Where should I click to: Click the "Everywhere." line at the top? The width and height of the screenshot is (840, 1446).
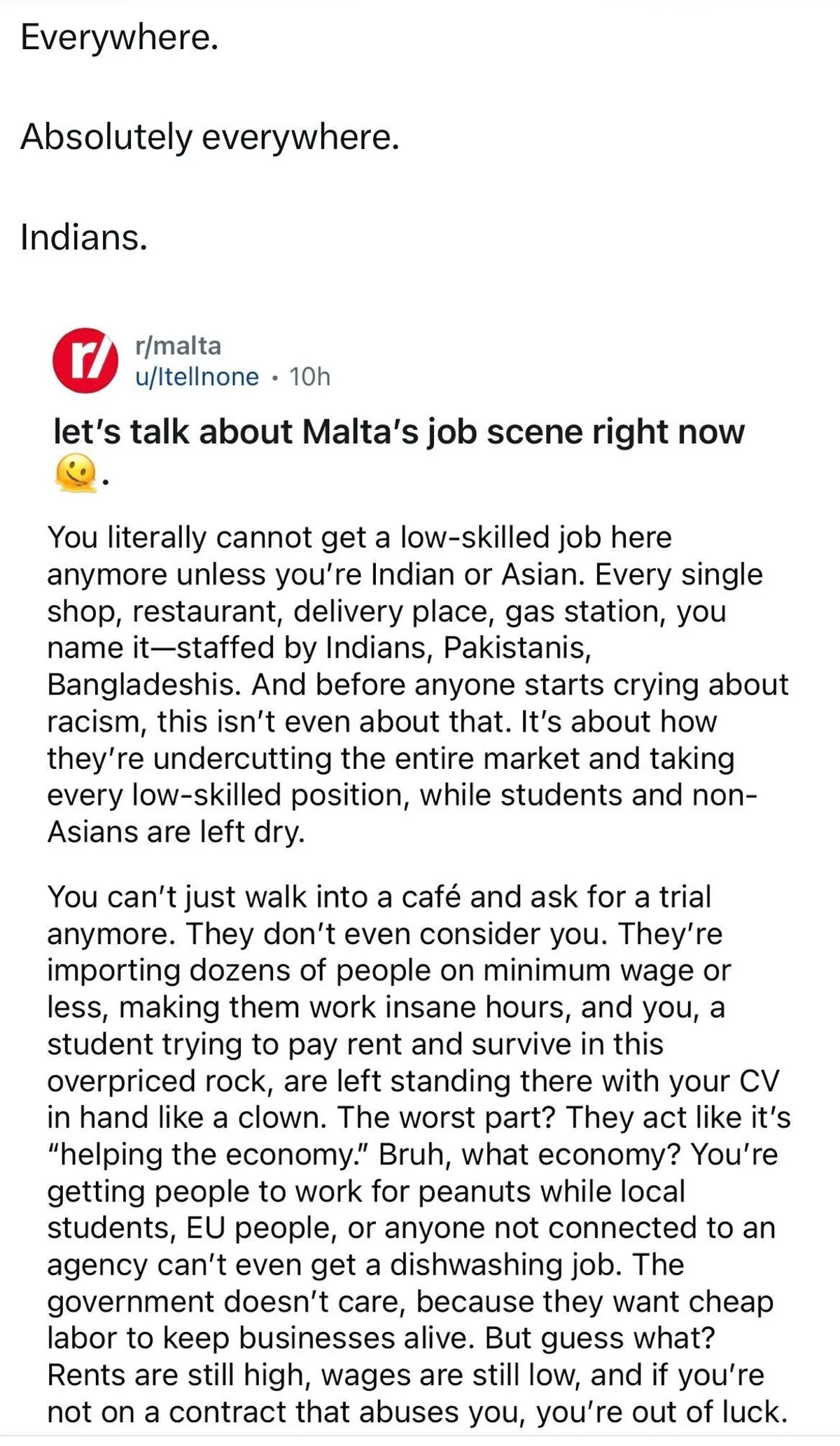point(120,37)
